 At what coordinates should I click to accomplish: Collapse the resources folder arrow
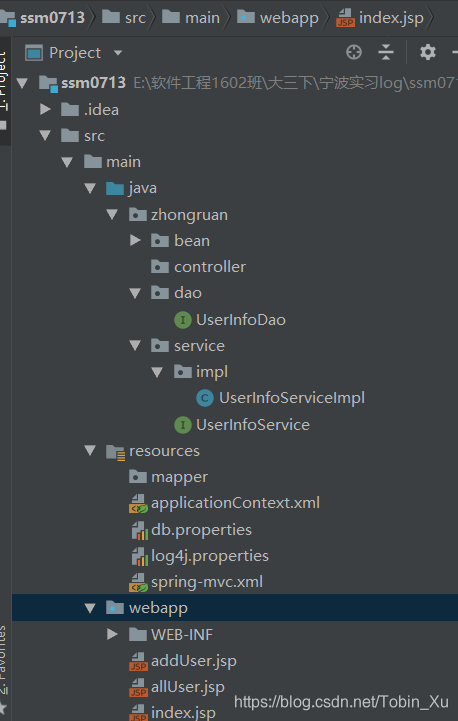[x=90, y=451]
